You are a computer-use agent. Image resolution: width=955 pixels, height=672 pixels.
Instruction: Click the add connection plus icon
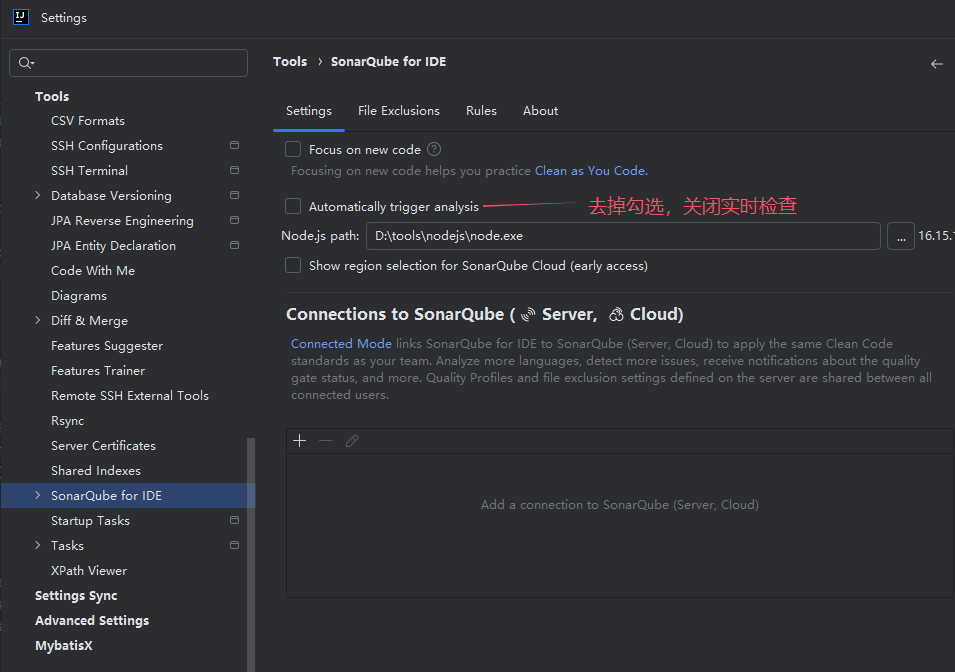pos(299,441)
